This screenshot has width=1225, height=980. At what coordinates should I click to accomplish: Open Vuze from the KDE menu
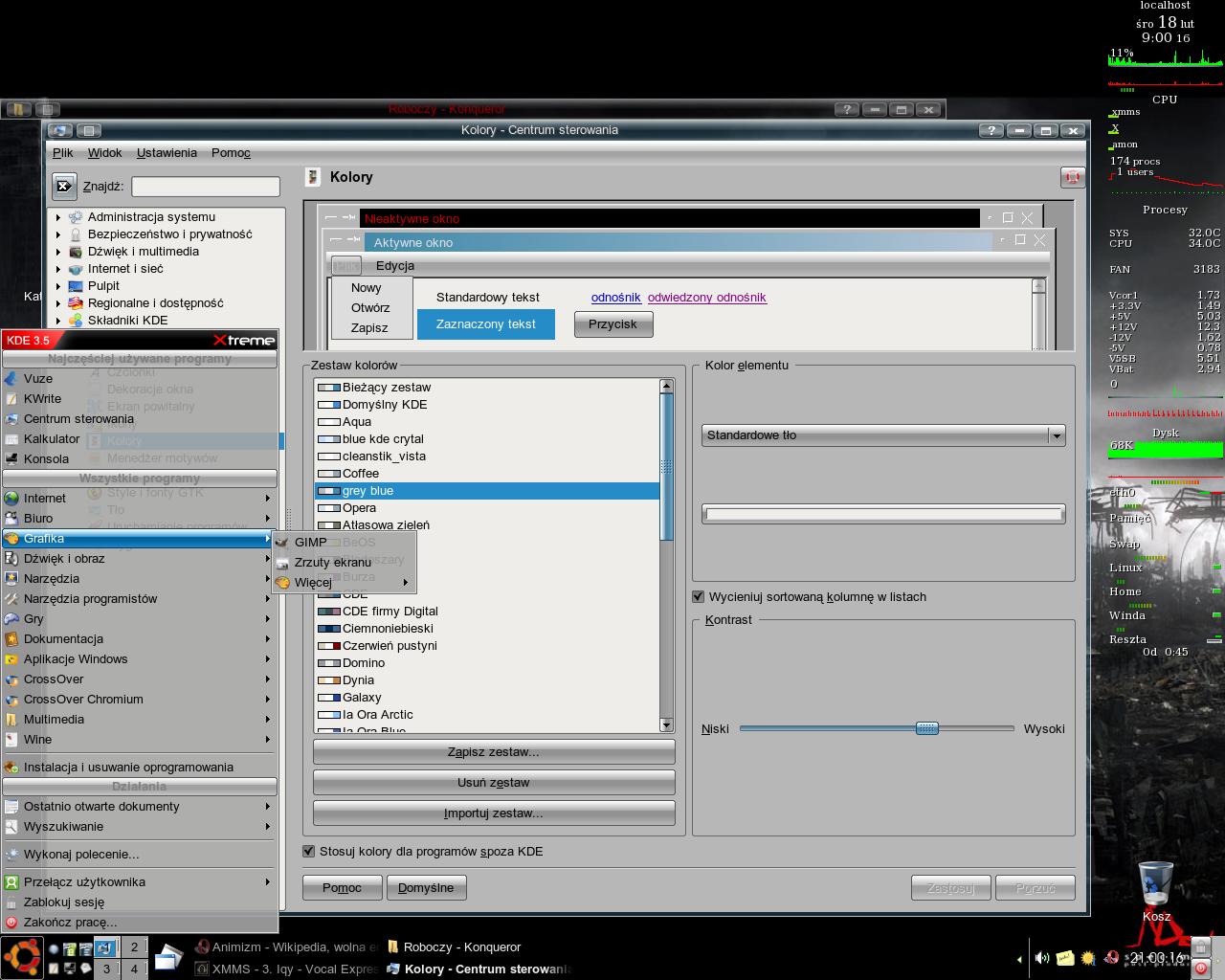point(38,378)
